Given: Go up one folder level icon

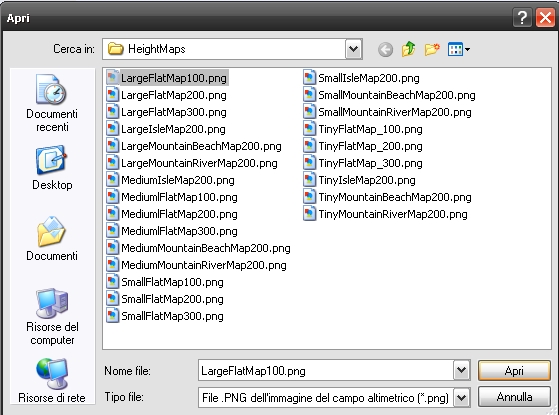Looking at the screenshot, I should click(x=409, y=49).
